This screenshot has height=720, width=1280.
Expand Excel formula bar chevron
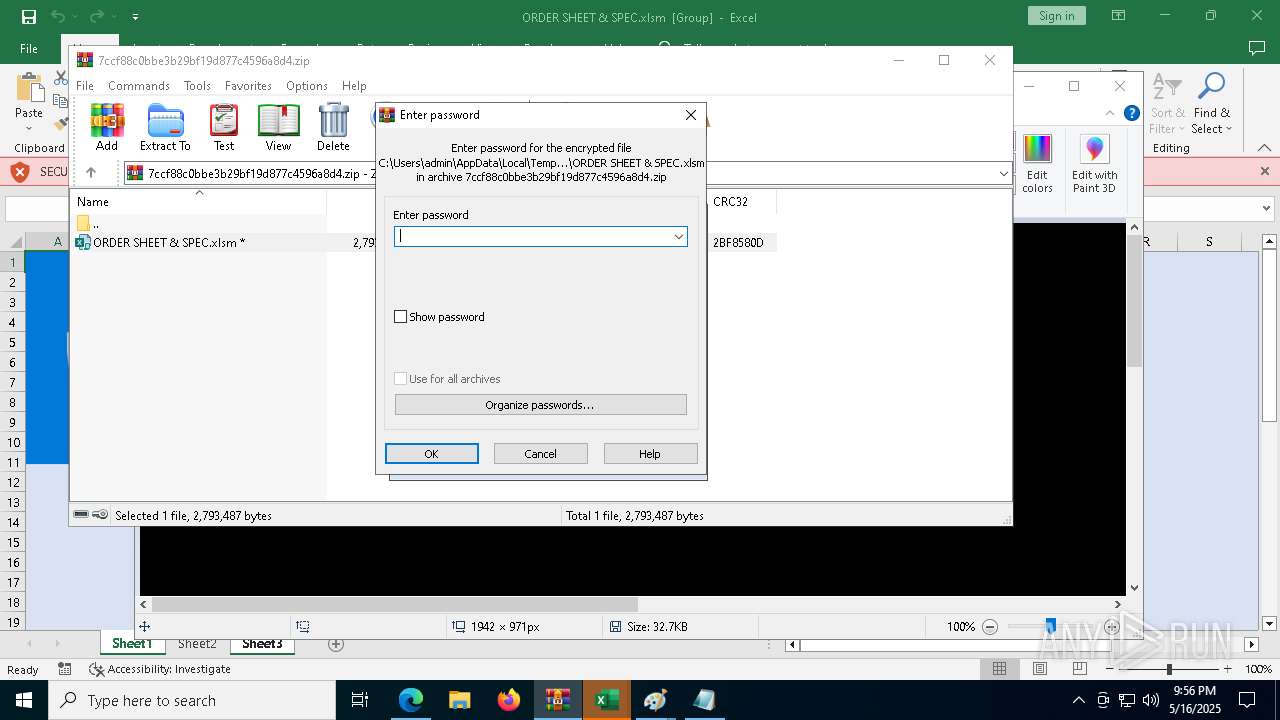1267,209
